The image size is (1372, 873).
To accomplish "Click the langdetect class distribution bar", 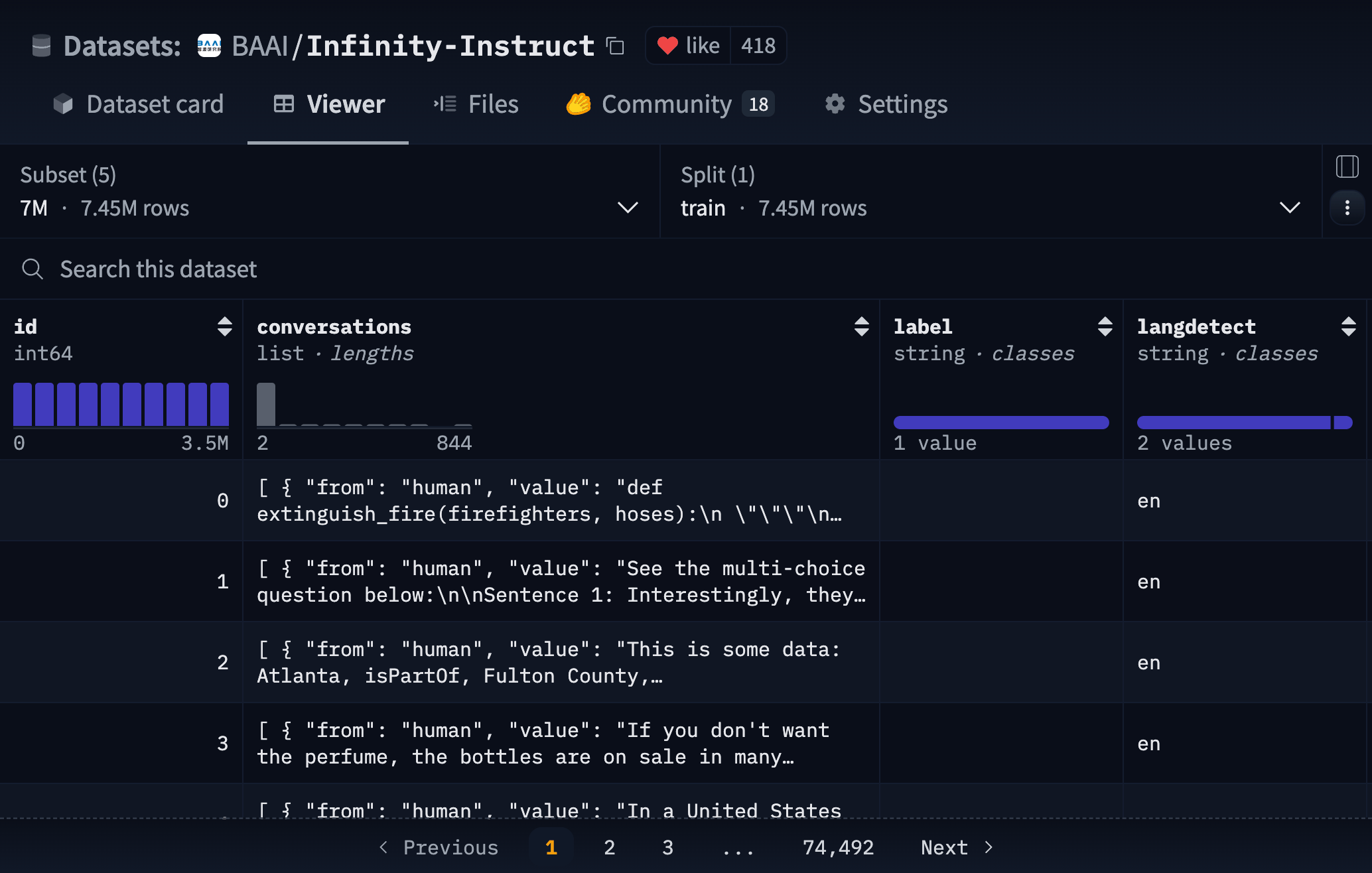I will (1233, 423).
